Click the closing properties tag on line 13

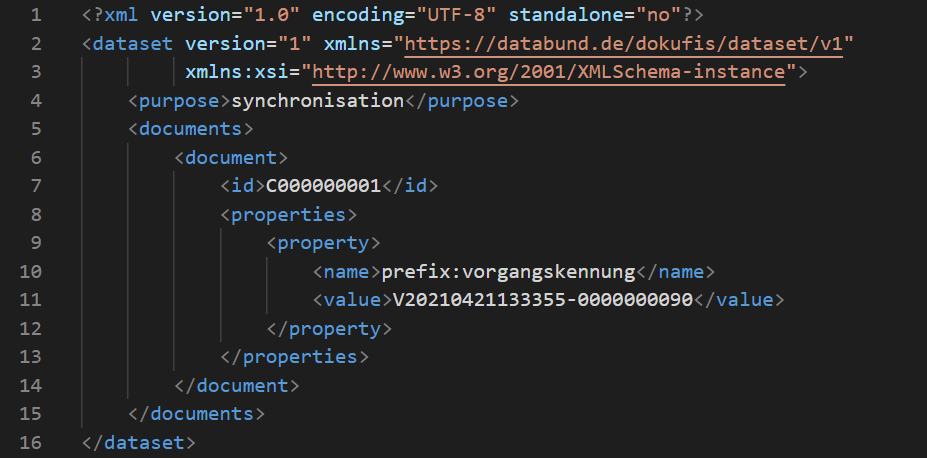[x=294, y=356]
